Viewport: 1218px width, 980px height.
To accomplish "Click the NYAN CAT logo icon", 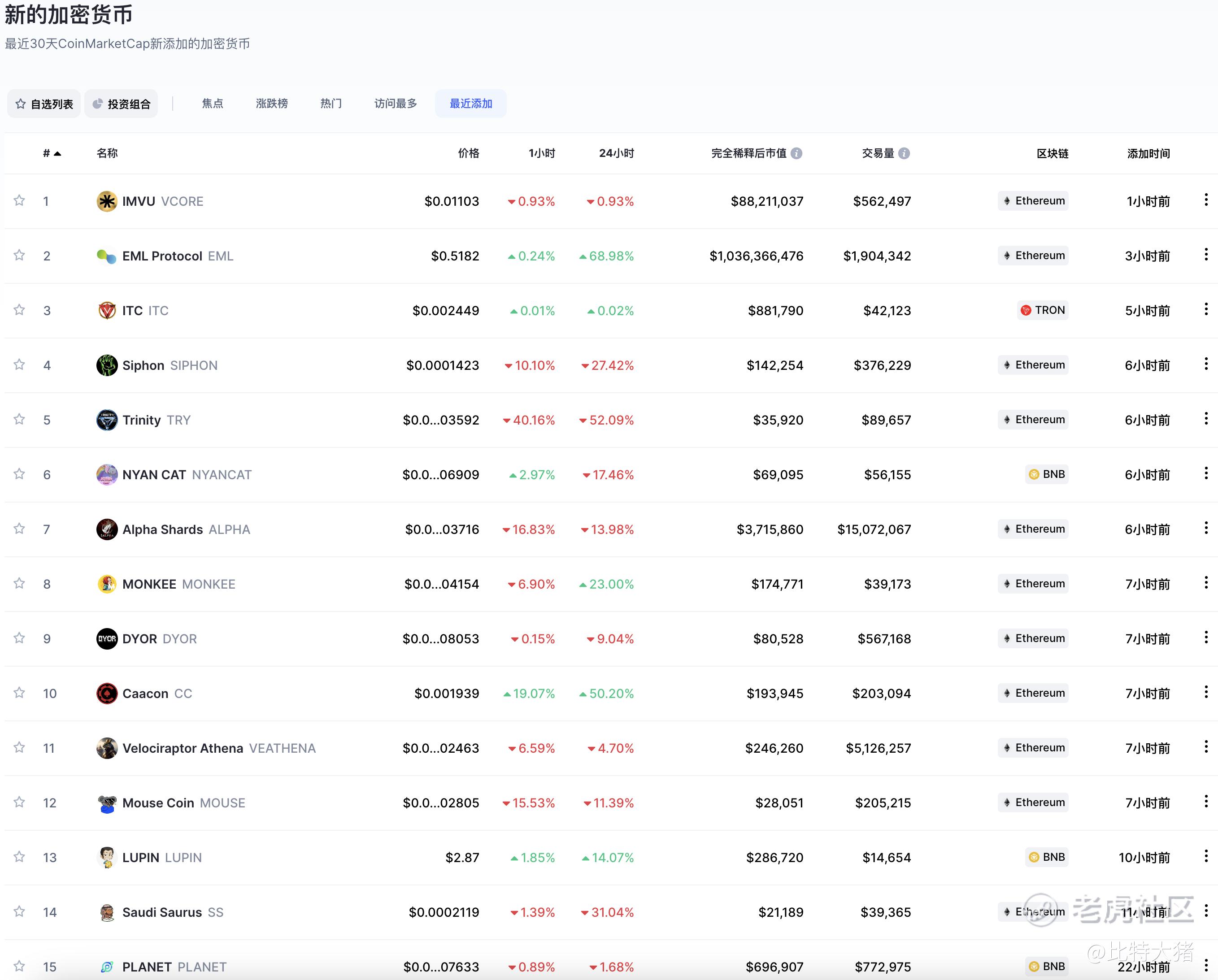I will 107,474.
